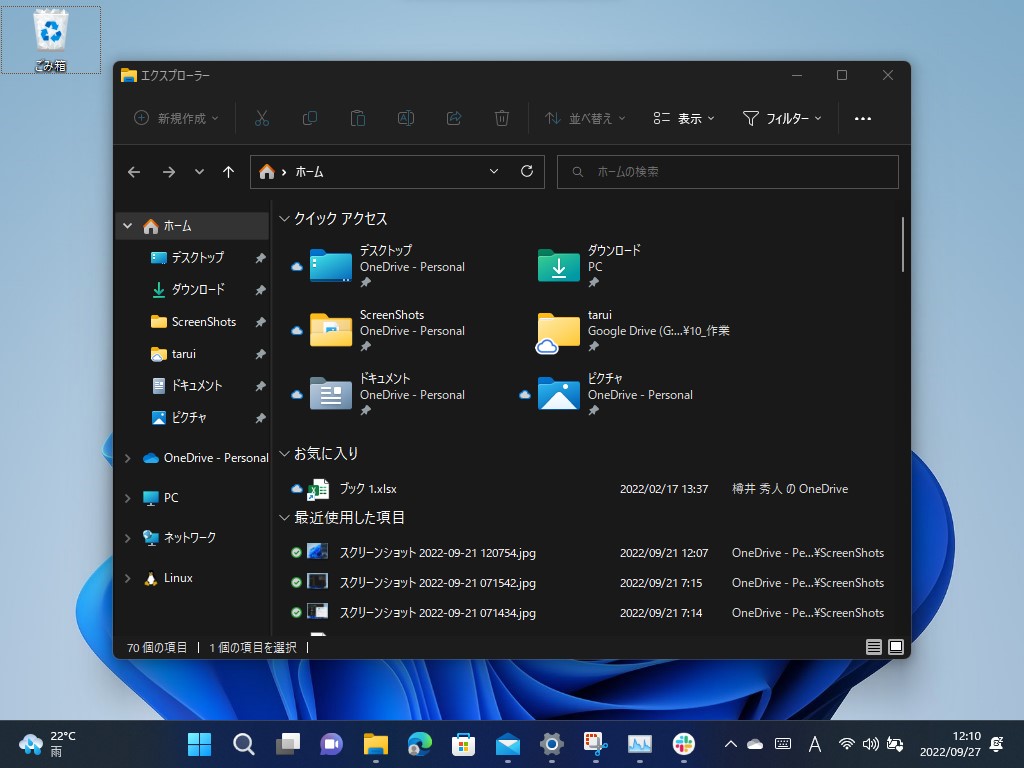Click the Cut scissors icon in toolbar

click(261, 118)
